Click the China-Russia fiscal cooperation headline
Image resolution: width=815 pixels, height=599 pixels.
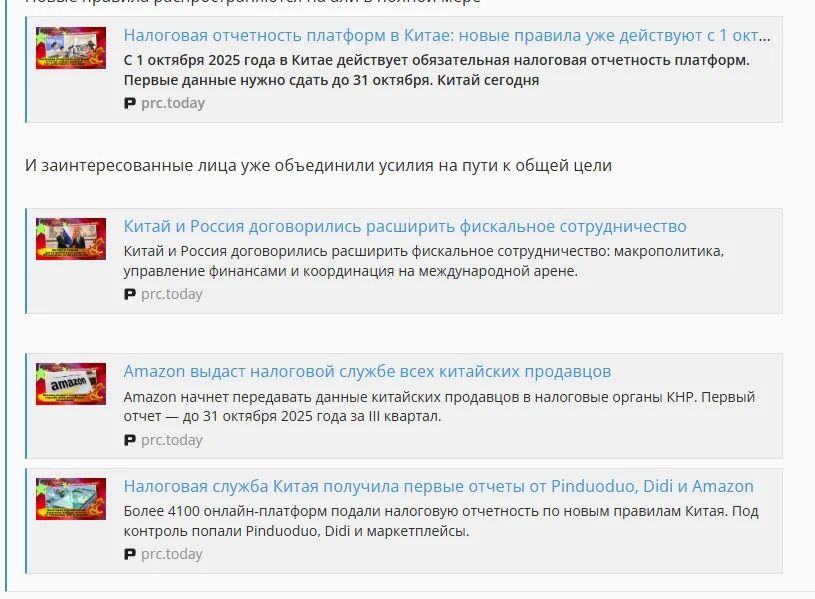click(405, 226)
